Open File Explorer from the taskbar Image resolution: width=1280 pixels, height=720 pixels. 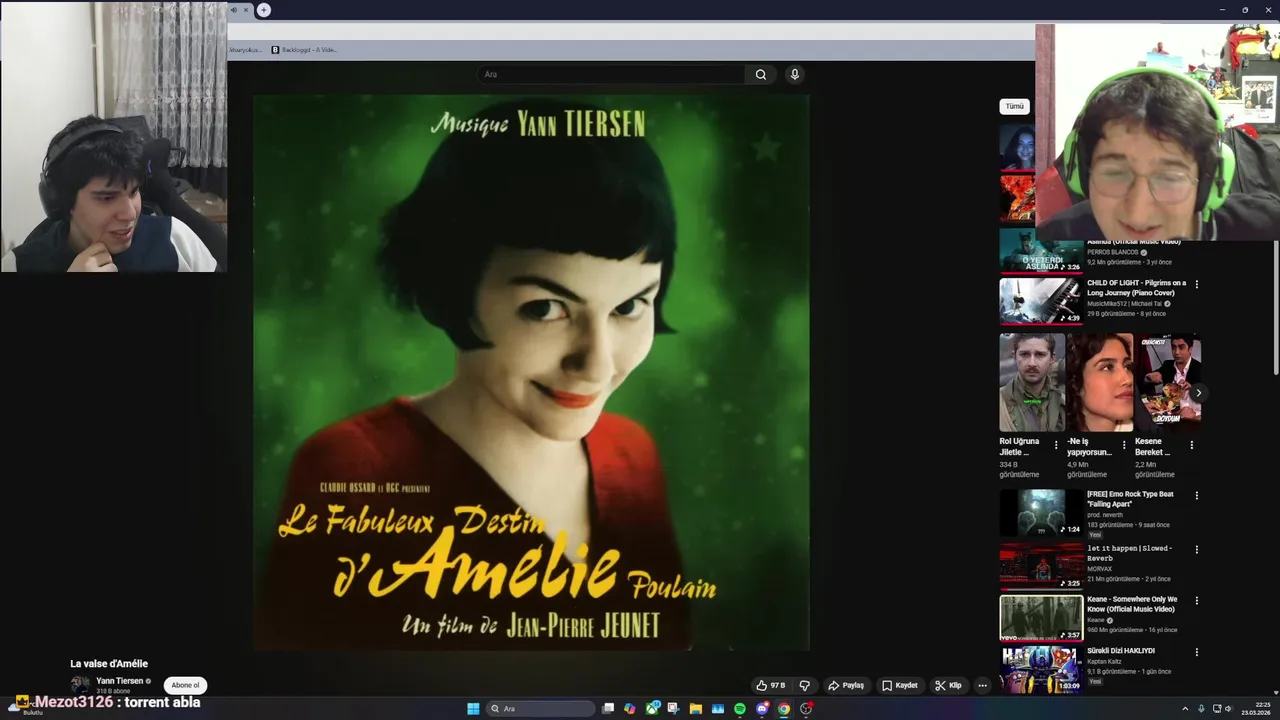[696, 709]
